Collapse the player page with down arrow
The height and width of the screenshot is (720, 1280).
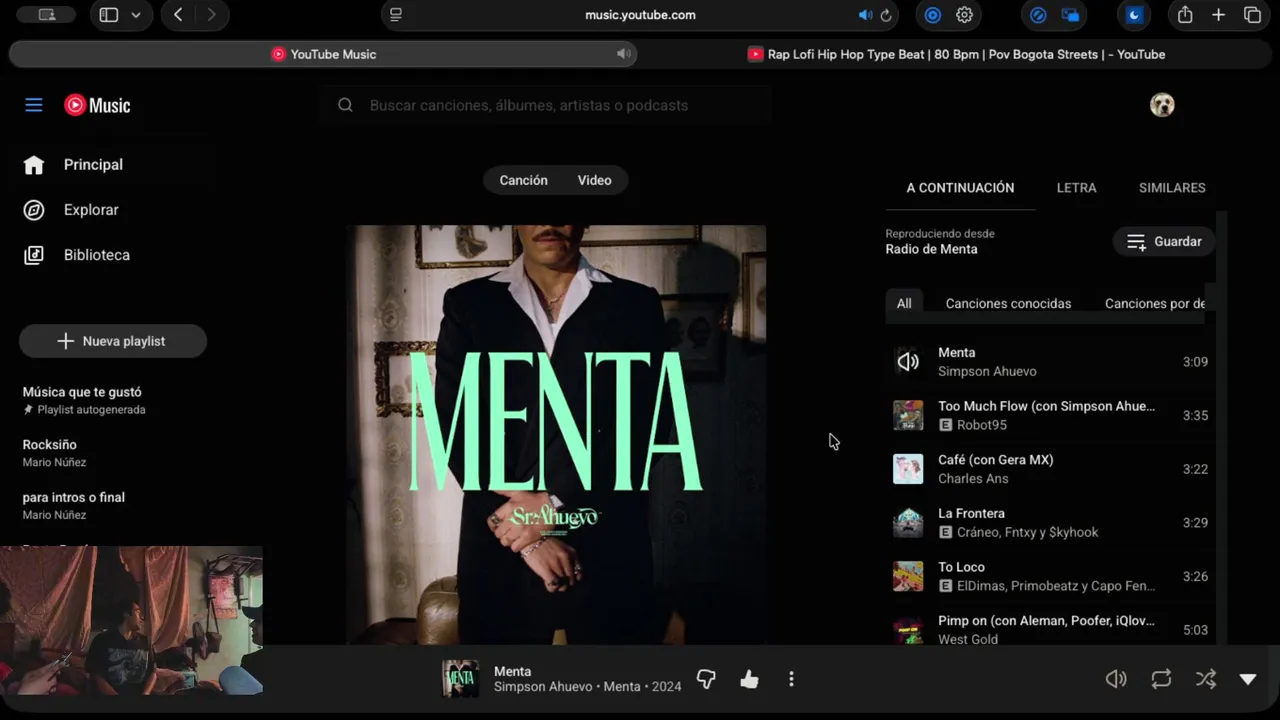(1248, 679)
